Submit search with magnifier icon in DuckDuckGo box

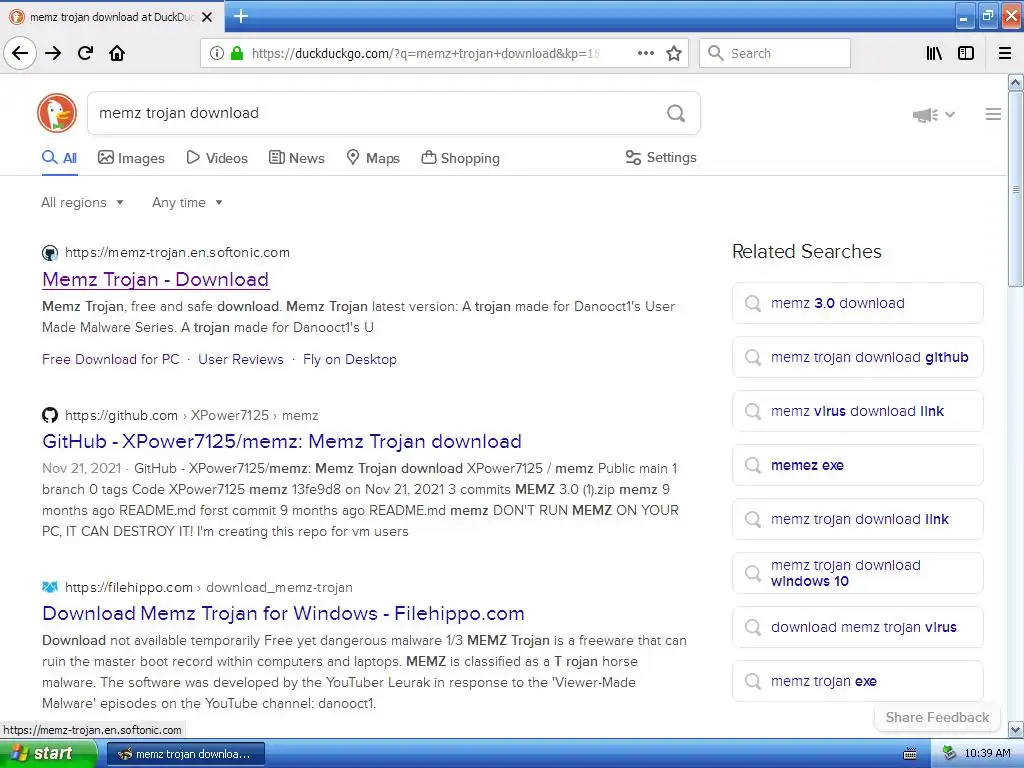(x=676, y=113)
